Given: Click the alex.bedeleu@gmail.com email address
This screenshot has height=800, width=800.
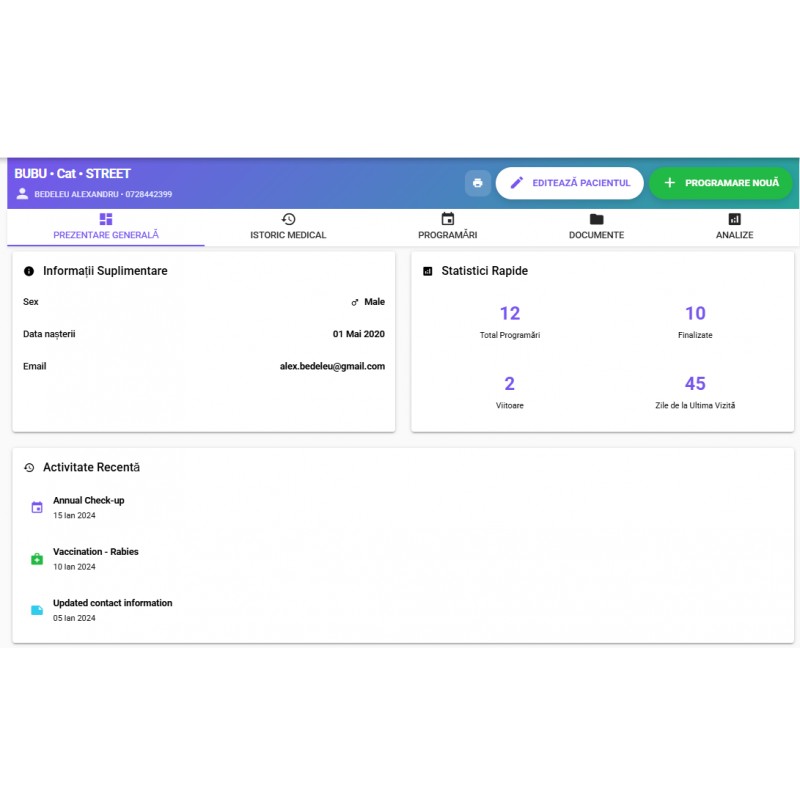Looking at the screenshot, I should tap(332, 366).
